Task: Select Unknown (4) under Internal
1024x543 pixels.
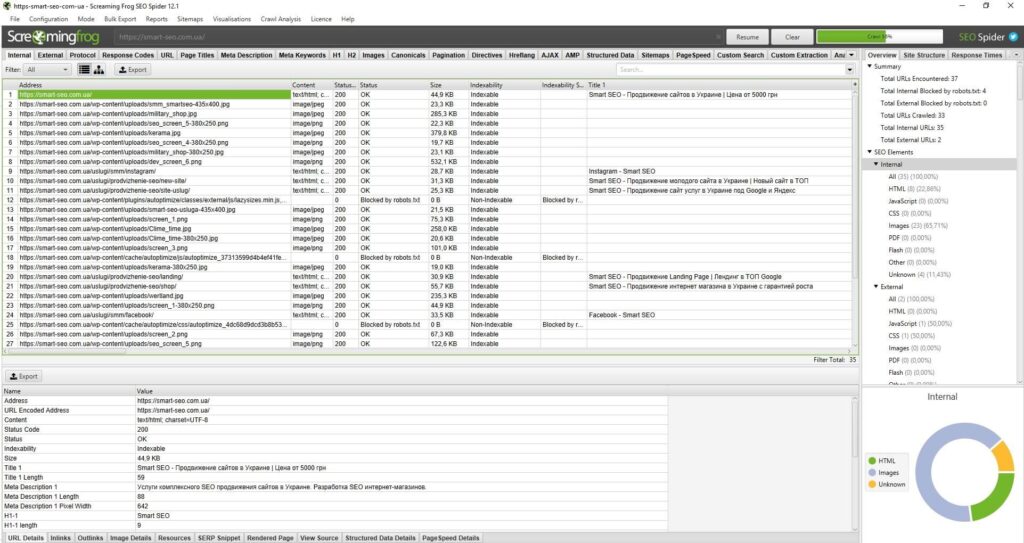Action: (919, 274)
